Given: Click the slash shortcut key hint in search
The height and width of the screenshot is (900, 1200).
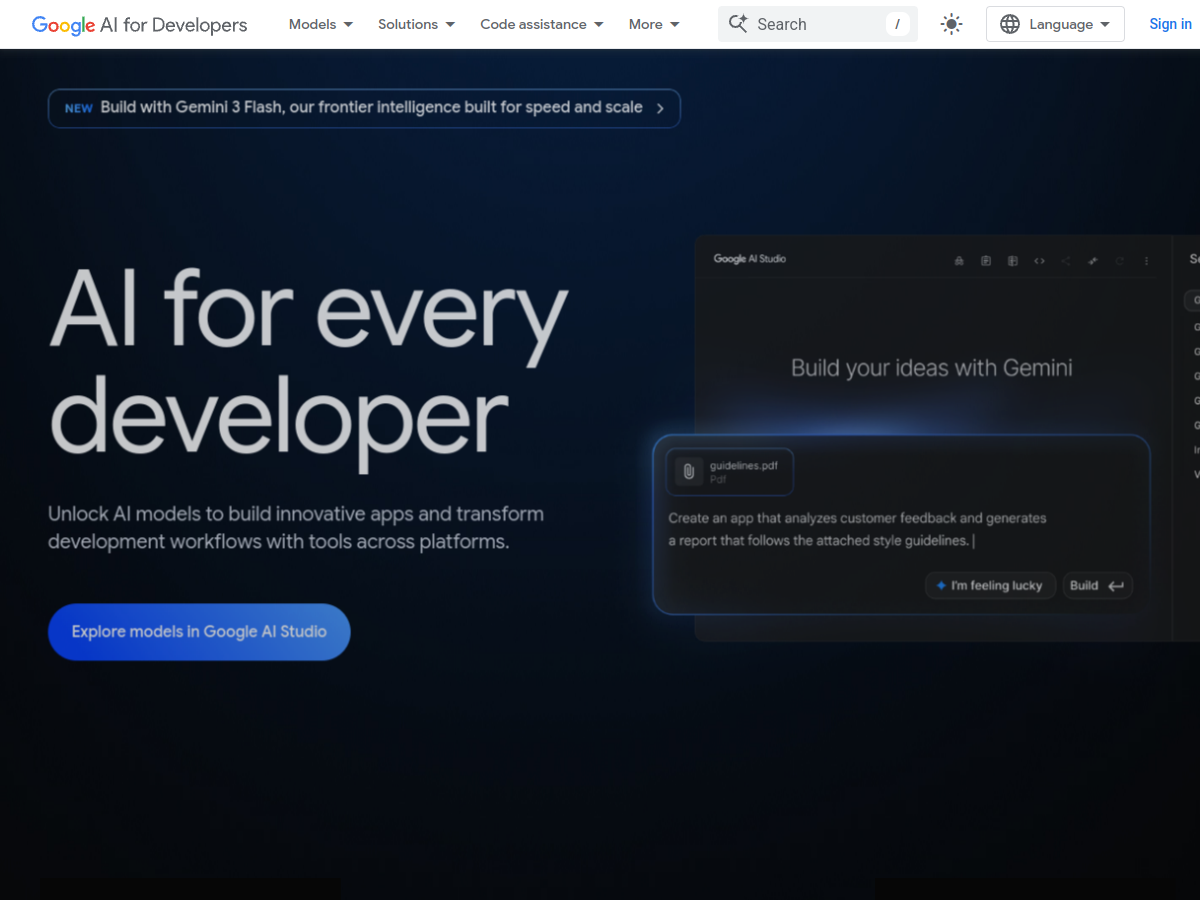Looking at the screenshot, I should [x=897, y=24].
